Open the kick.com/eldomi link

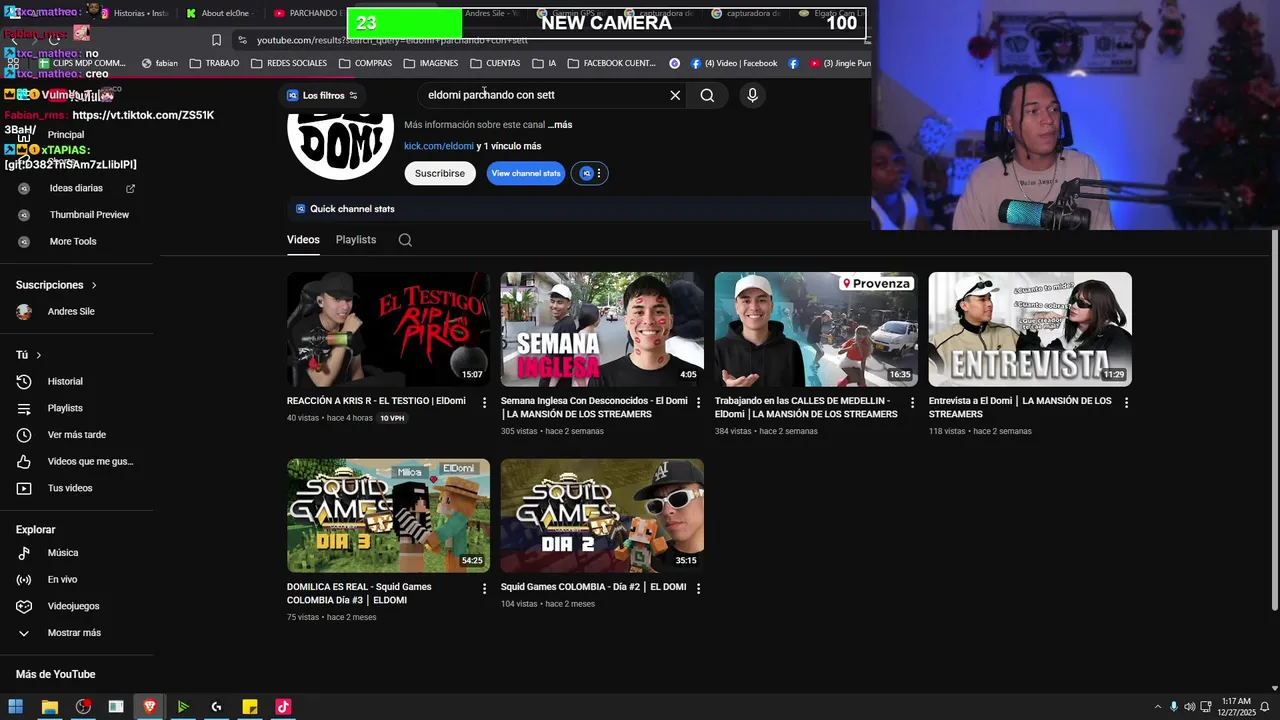click(439, 146)
